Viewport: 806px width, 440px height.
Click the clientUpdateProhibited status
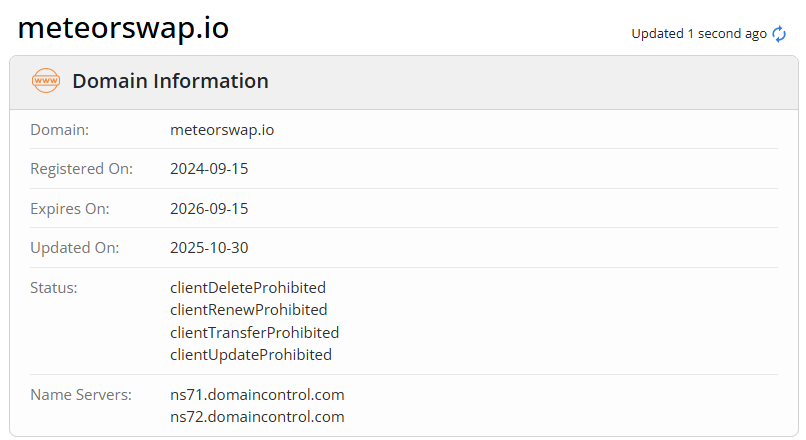coord(250,354)
